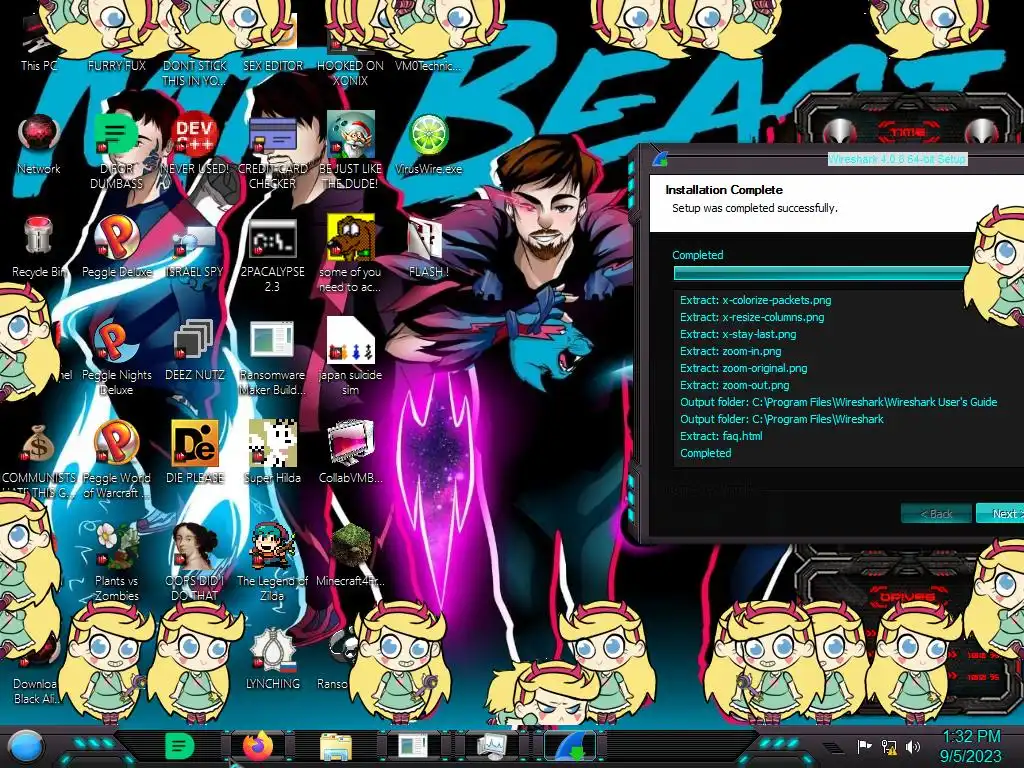Open the DONT STICK THIS IN YO... shortcut
Viewport: 1024px width, 768px height.
click(x=195, y=72)
